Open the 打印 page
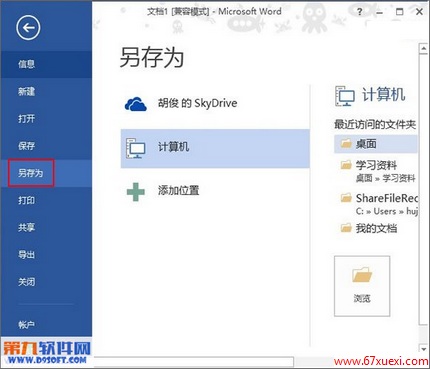The width and height of the screenshot is (430, 369). point(46,200)
